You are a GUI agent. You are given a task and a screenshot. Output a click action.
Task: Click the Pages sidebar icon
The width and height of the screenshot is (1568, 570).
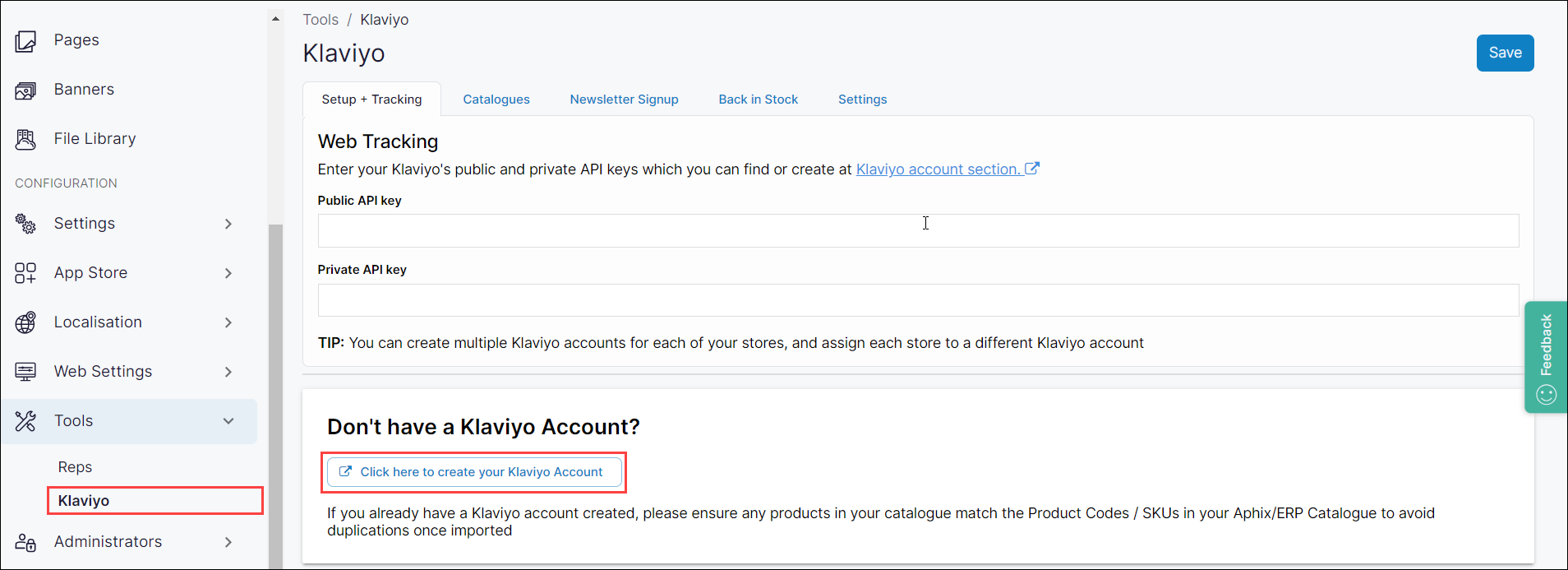[x=25, y=41]
